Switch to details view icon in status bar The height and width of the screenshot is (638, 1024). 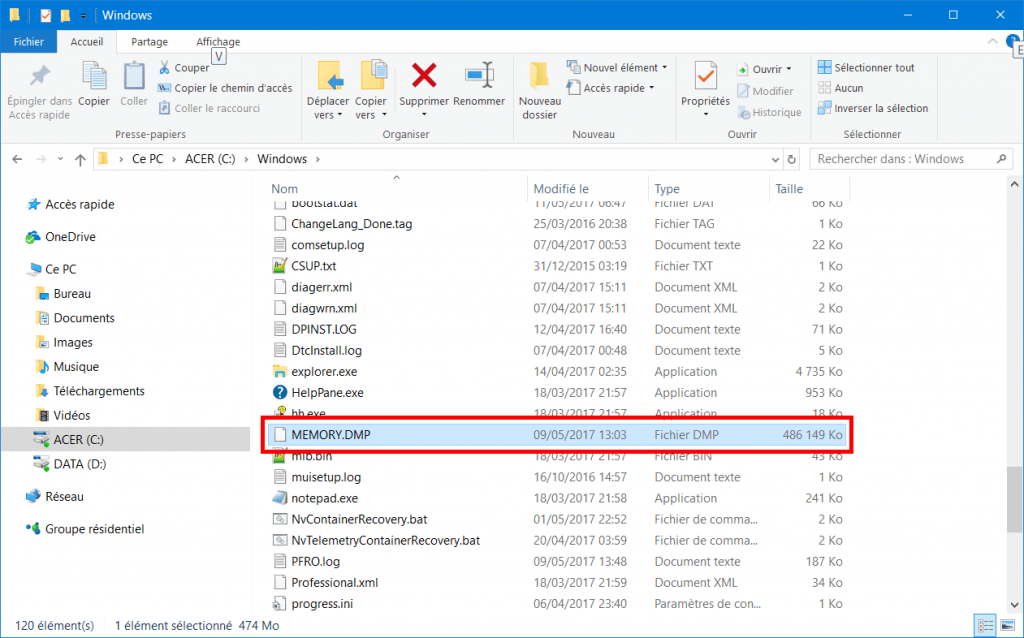[x=985, y=625]
